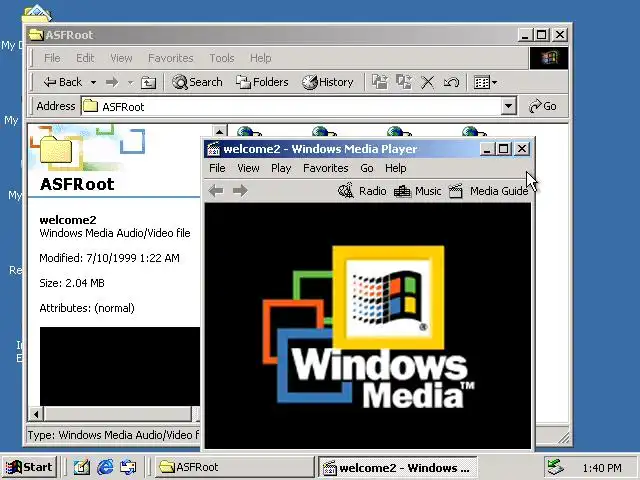The height and width of the screenshot is (480, 640).
Task: Click the welcome2 file name text
Action: [x=68, y=220]
